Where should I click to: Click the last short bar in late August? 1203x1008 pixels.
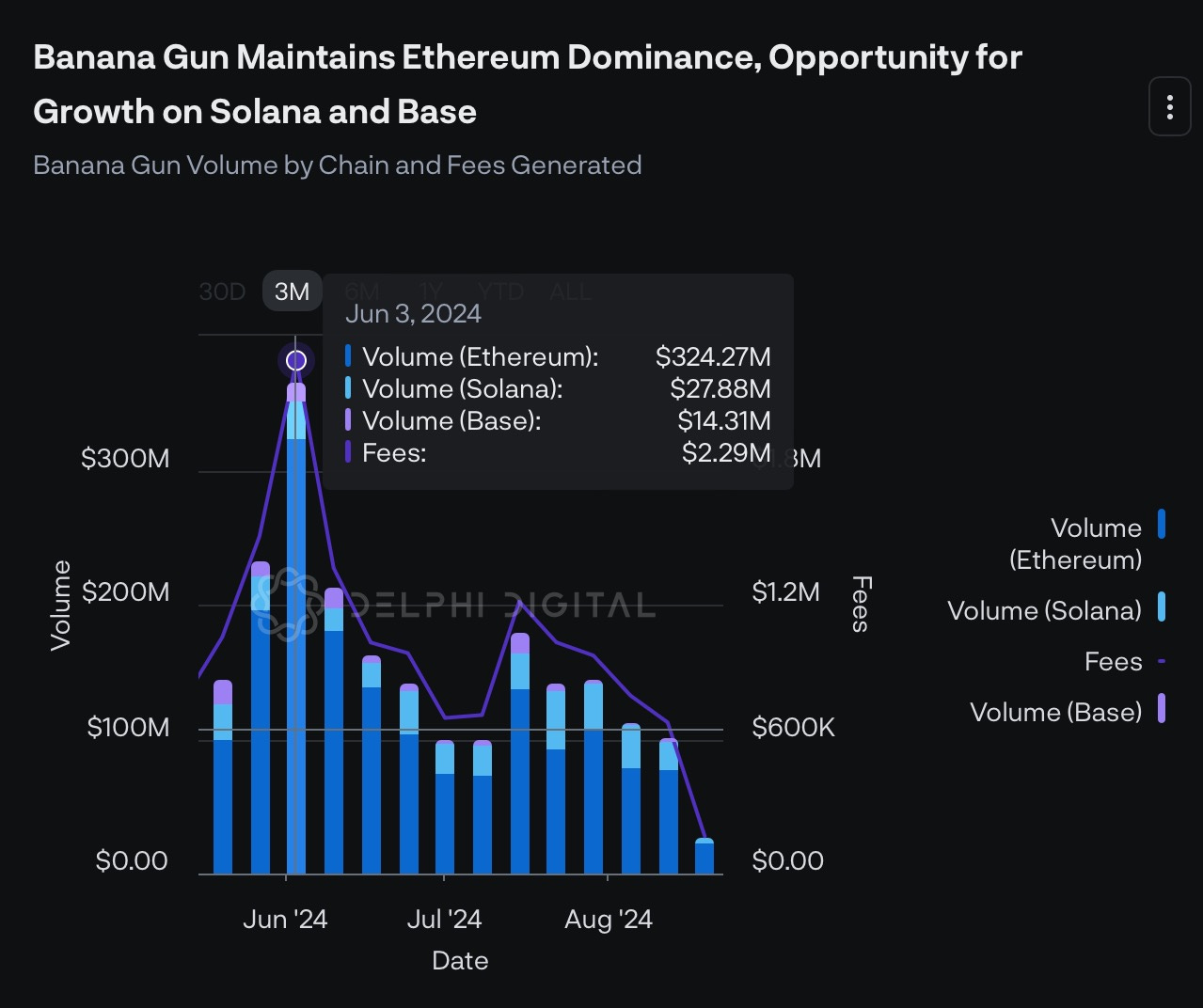click(x=704, y=856)
